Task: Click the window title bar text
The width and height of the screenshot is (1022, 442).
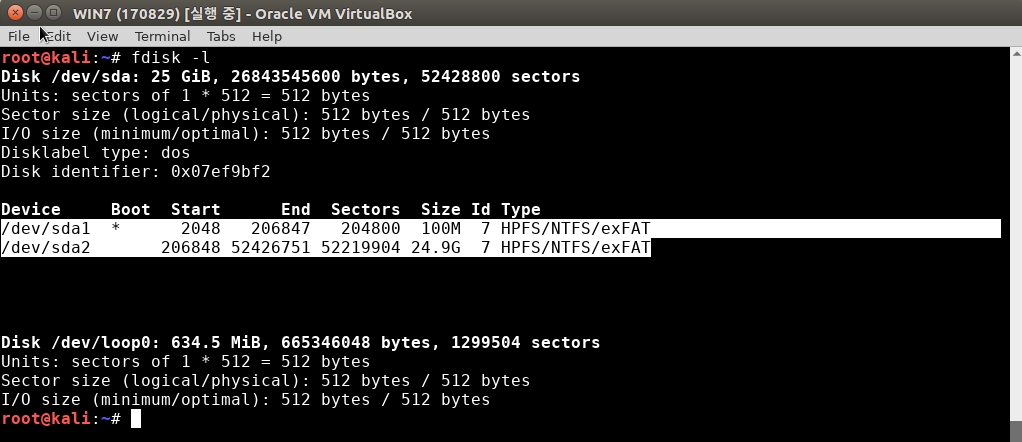Action: [x=242, y=13]
